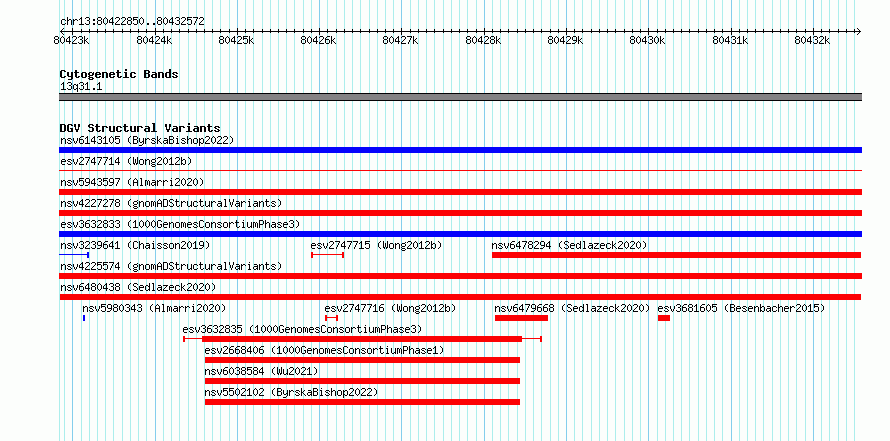Image resolution: width=890 pixels, height=441 pixels.
Task: Click the thin red esv2747714 variant line
Action: pos(460,170)
